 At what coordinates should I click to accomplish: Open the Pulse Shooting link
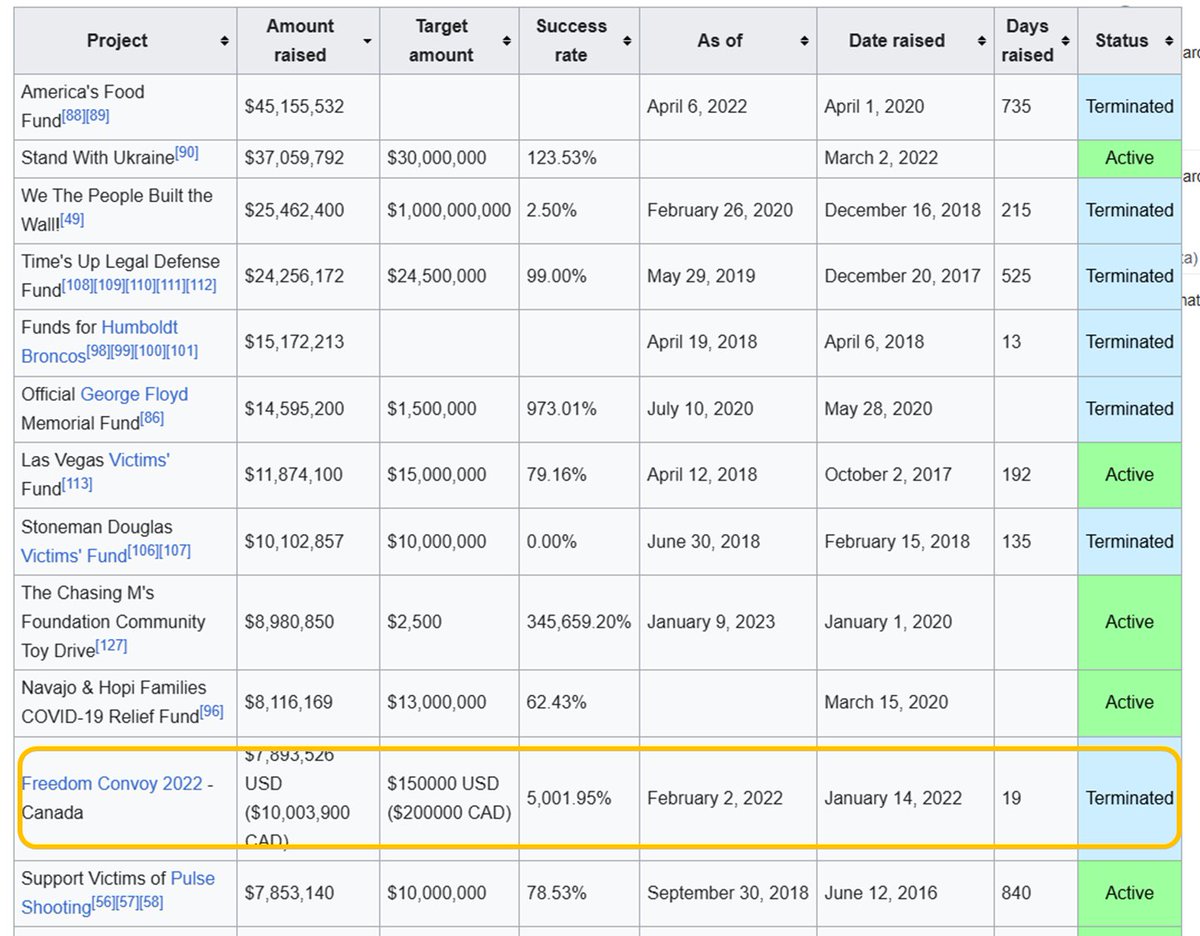point(118,892)
